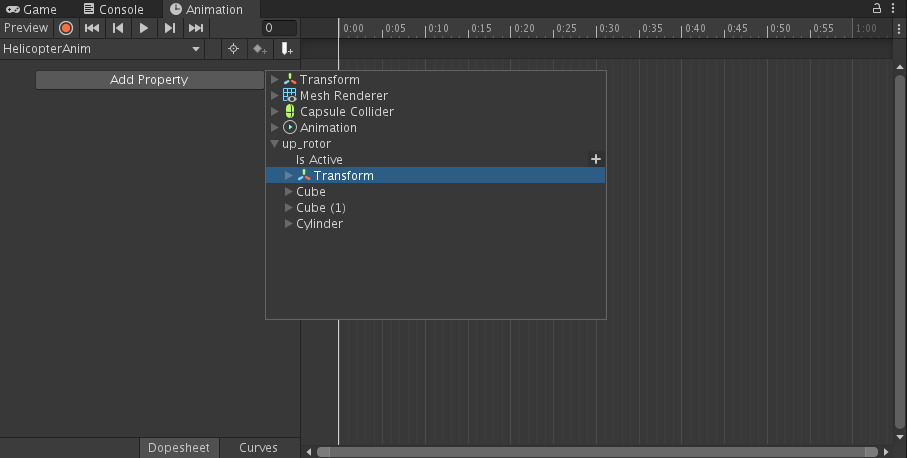Expand the highlighted up_rotor Transform
The width and height of the screenshot is (907, 458).
tap(289, 176)
